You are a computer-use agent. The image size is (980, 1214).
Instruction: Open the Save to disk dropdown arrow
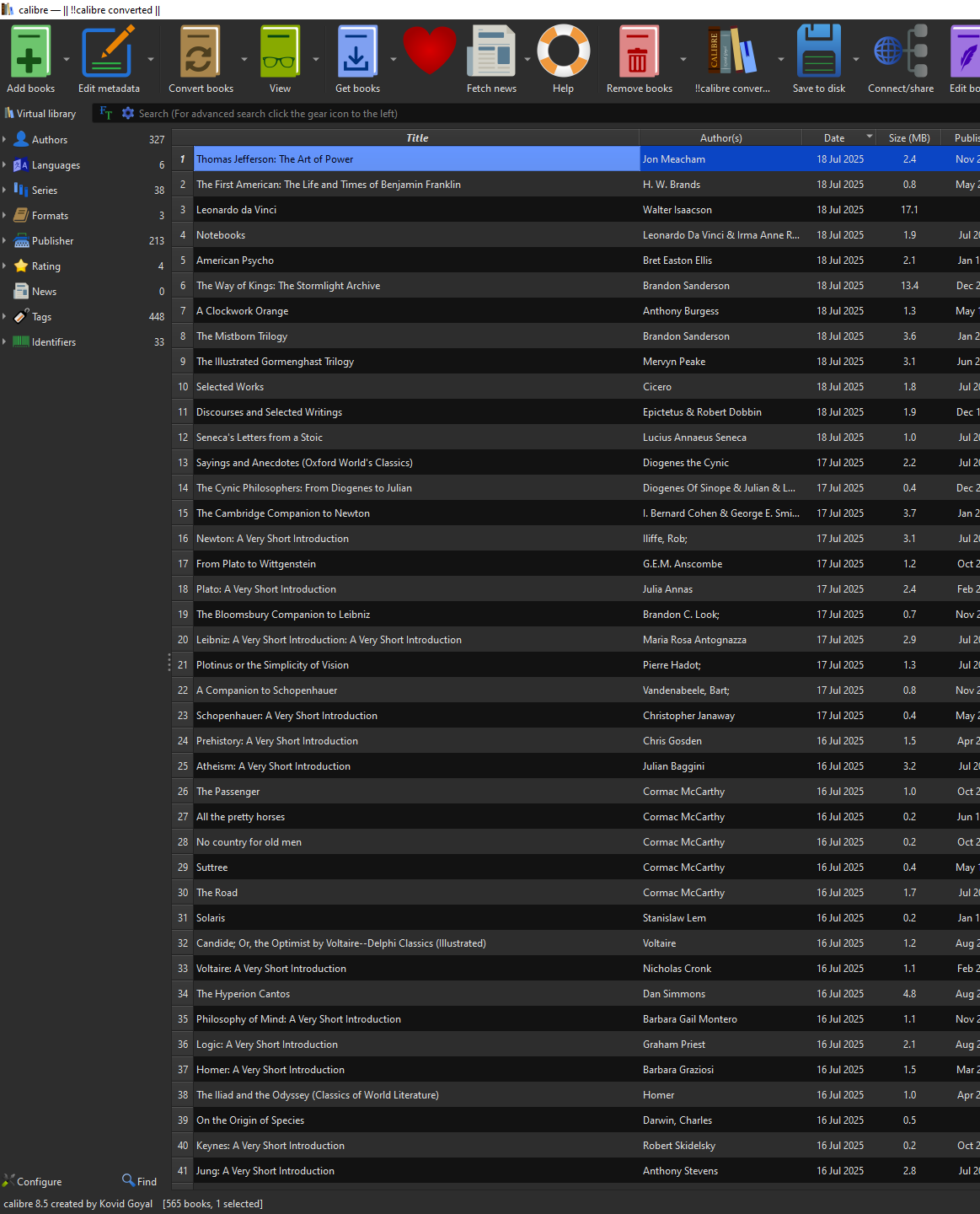[856, 59]
